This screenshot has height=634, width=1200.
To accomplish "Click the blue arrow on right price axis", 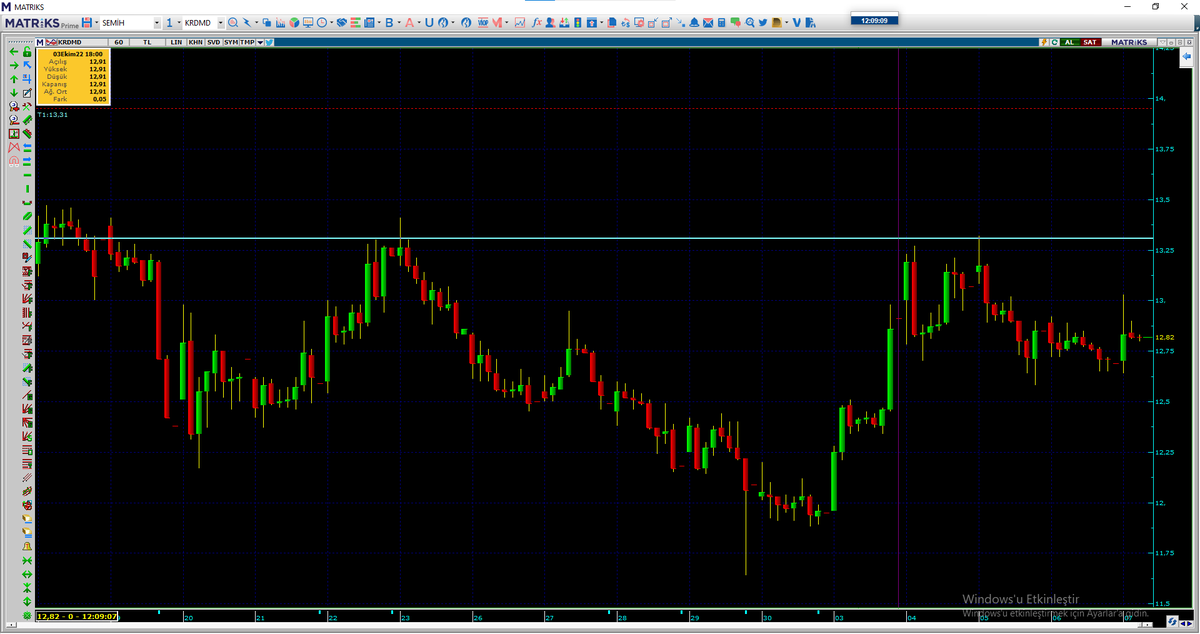I will (x=1186, y=58).
